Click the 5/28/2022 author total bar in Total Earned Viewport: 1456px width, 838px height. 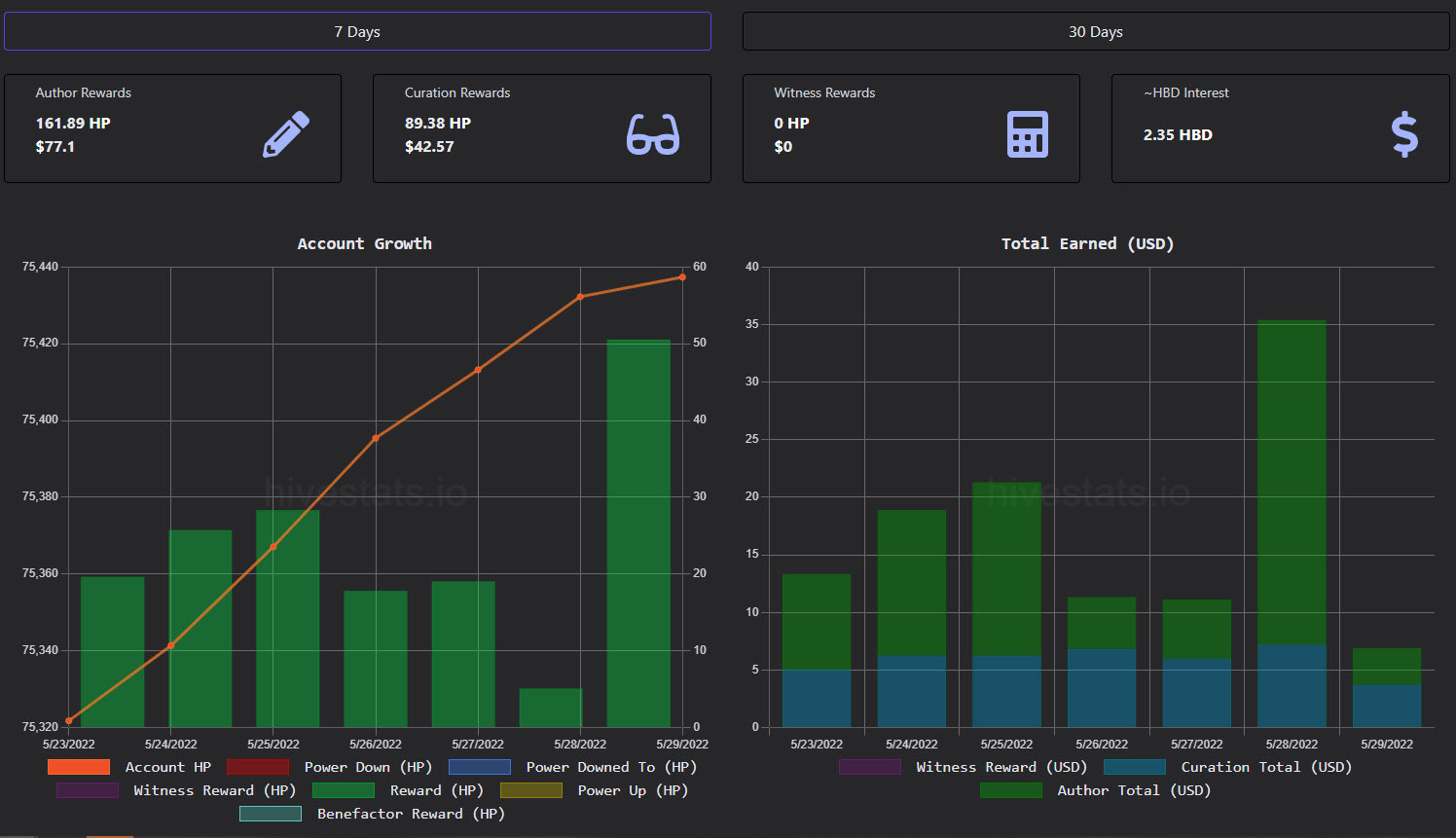point(1292,482)
